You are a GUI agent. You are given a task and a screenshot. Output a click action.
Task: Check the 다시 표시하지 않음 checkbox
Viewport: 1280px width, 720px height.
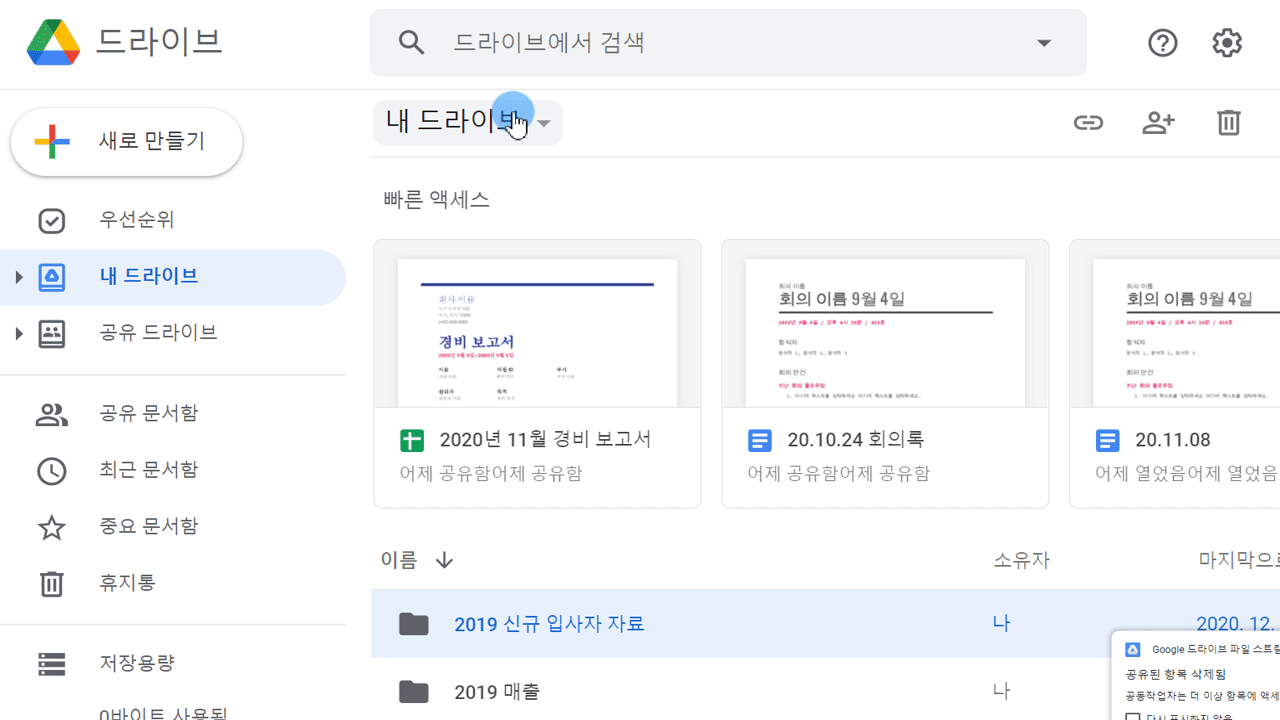[x=1133, y=716]
